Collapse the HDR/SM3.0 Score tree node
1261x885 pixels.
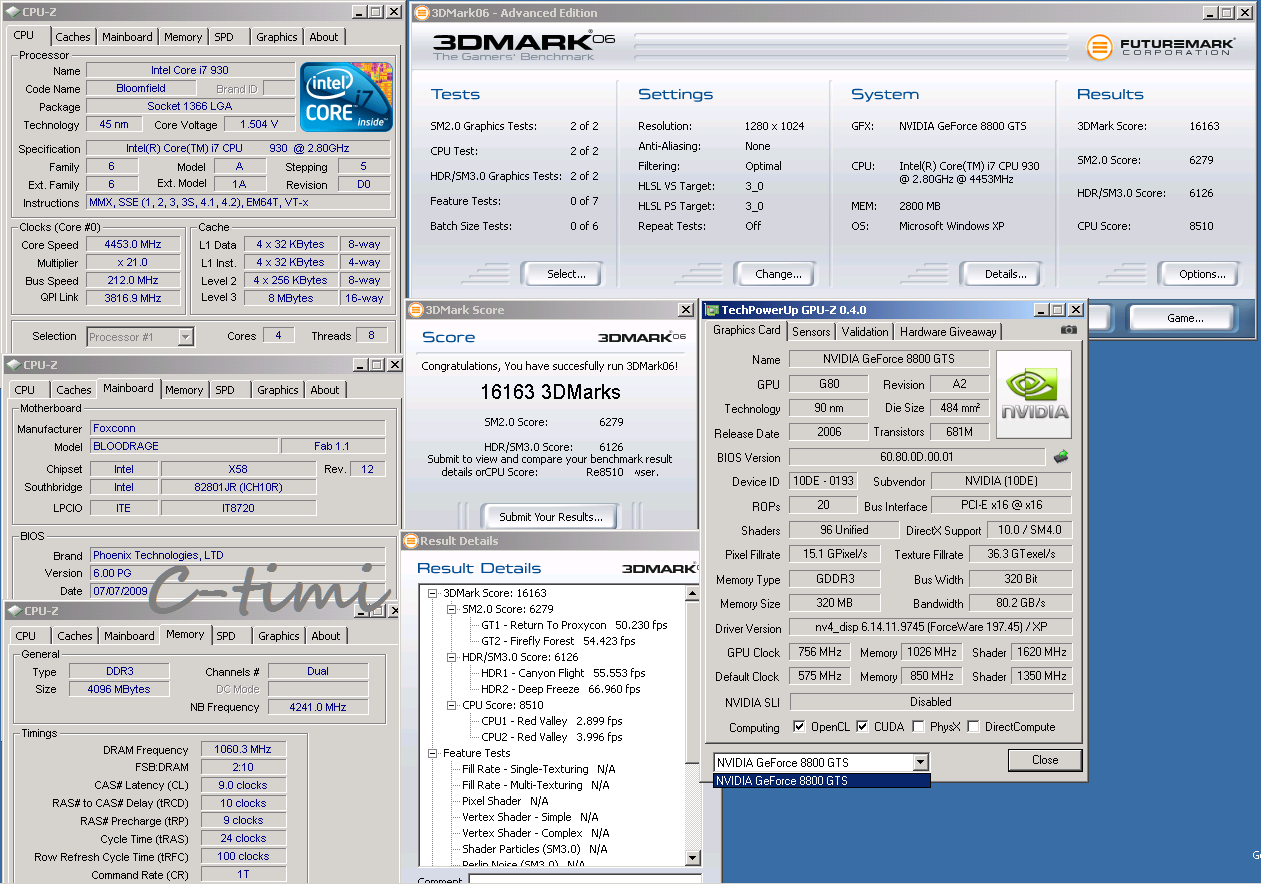[452, 657]
